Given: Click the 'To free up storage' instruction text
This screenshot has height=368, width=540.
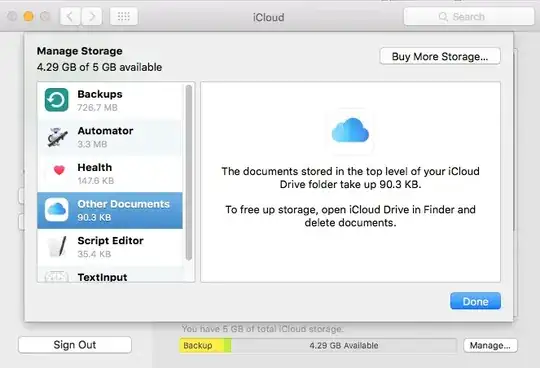Looking at the screenshot, I should pyautogui.click(x=350, y=216).
